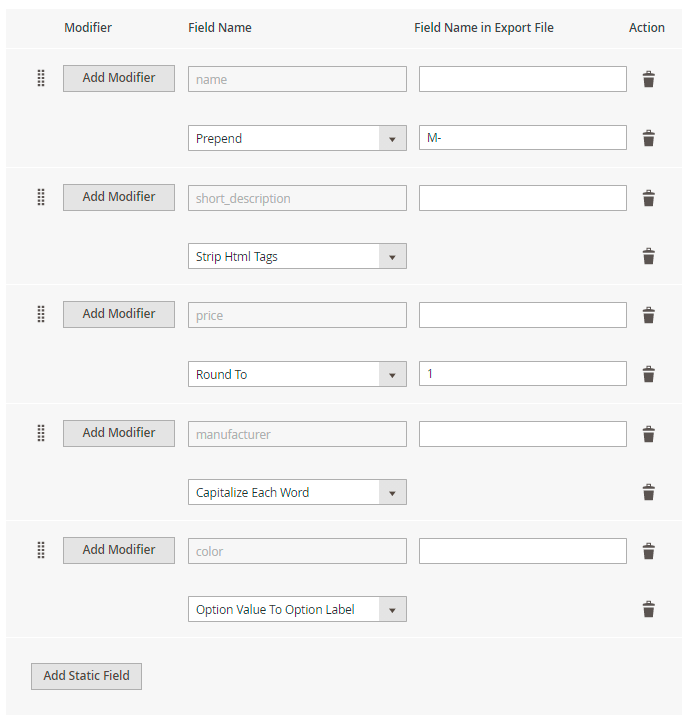The width and height of the screenshot is (685, 719).
Task: Focus the Prepend value field containing M-
Action: click(522, 138)
